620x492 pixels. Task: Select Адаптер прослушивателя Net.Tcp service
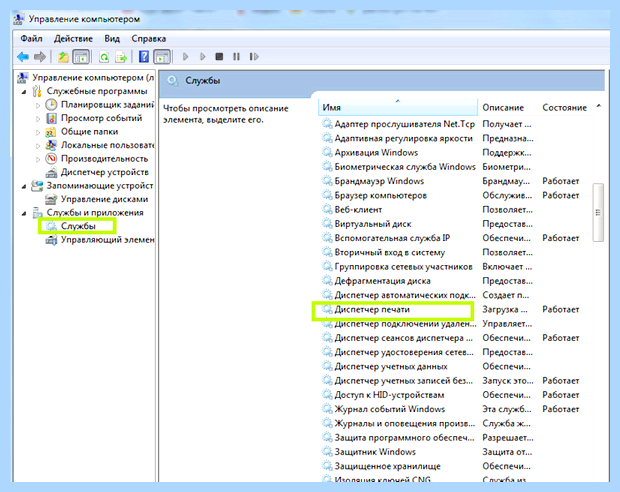tap(404, 124)
